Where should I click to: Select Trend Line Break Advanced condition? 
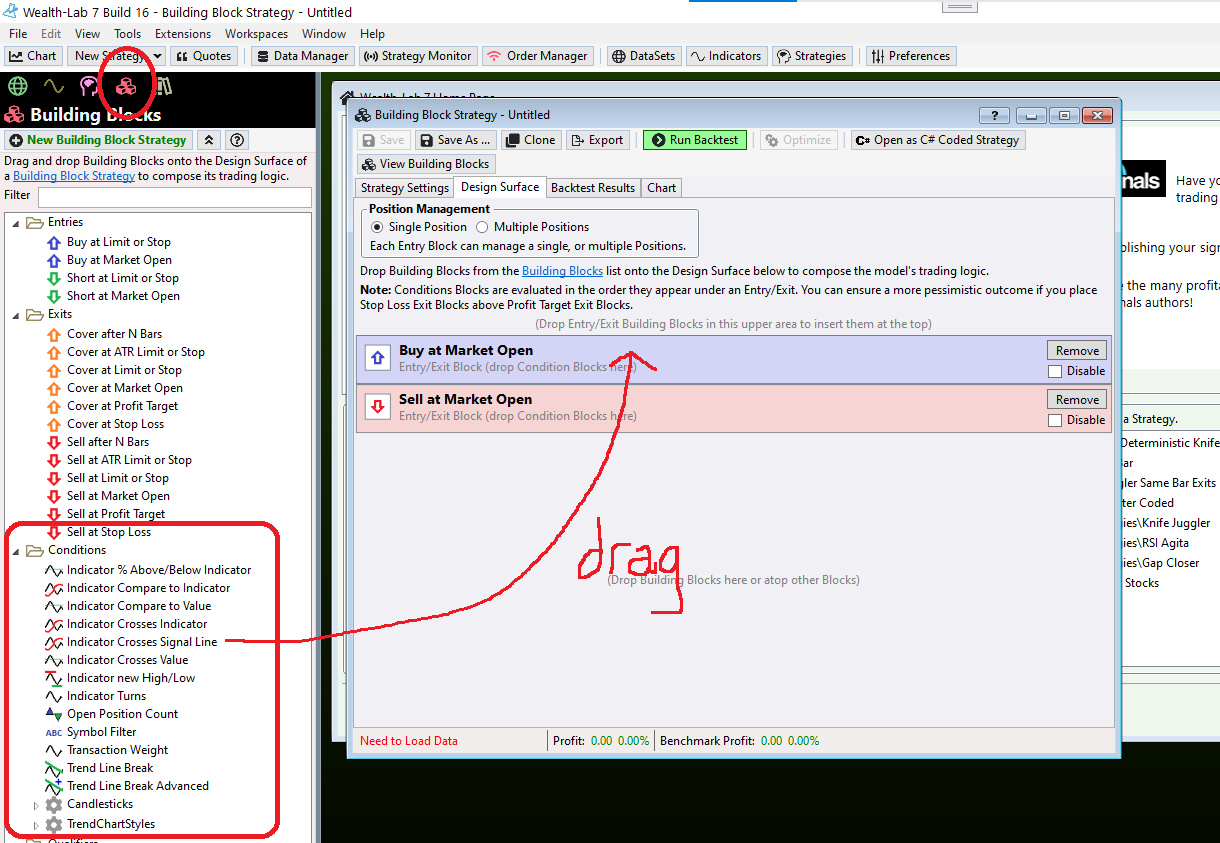click(138, 786)
